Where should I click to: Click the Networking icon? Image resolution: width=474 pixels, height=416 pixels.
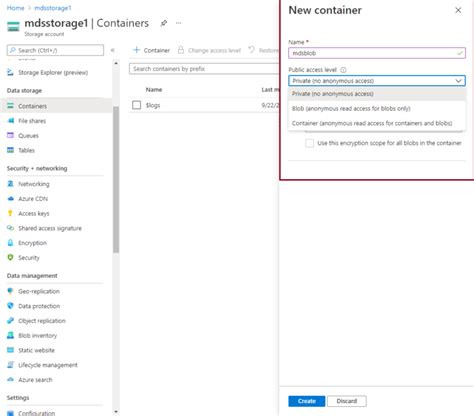[x=10, y=184]
